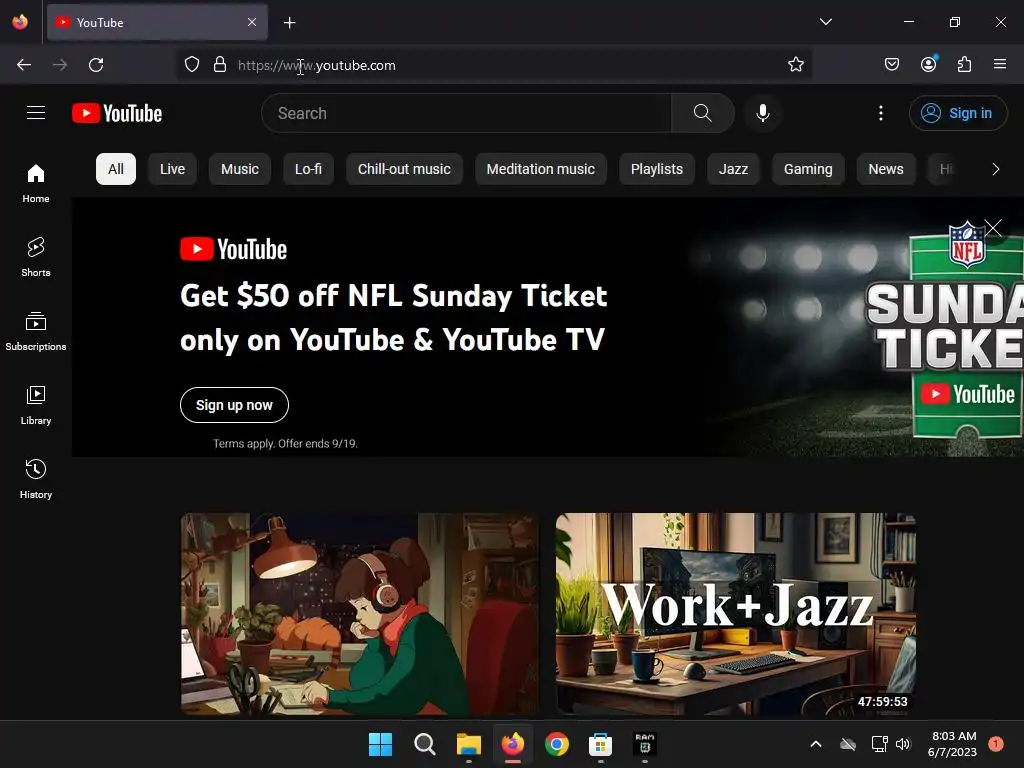
Task: Open a new tab with plus
Action: pyautogui.click(x=289, y=23)
